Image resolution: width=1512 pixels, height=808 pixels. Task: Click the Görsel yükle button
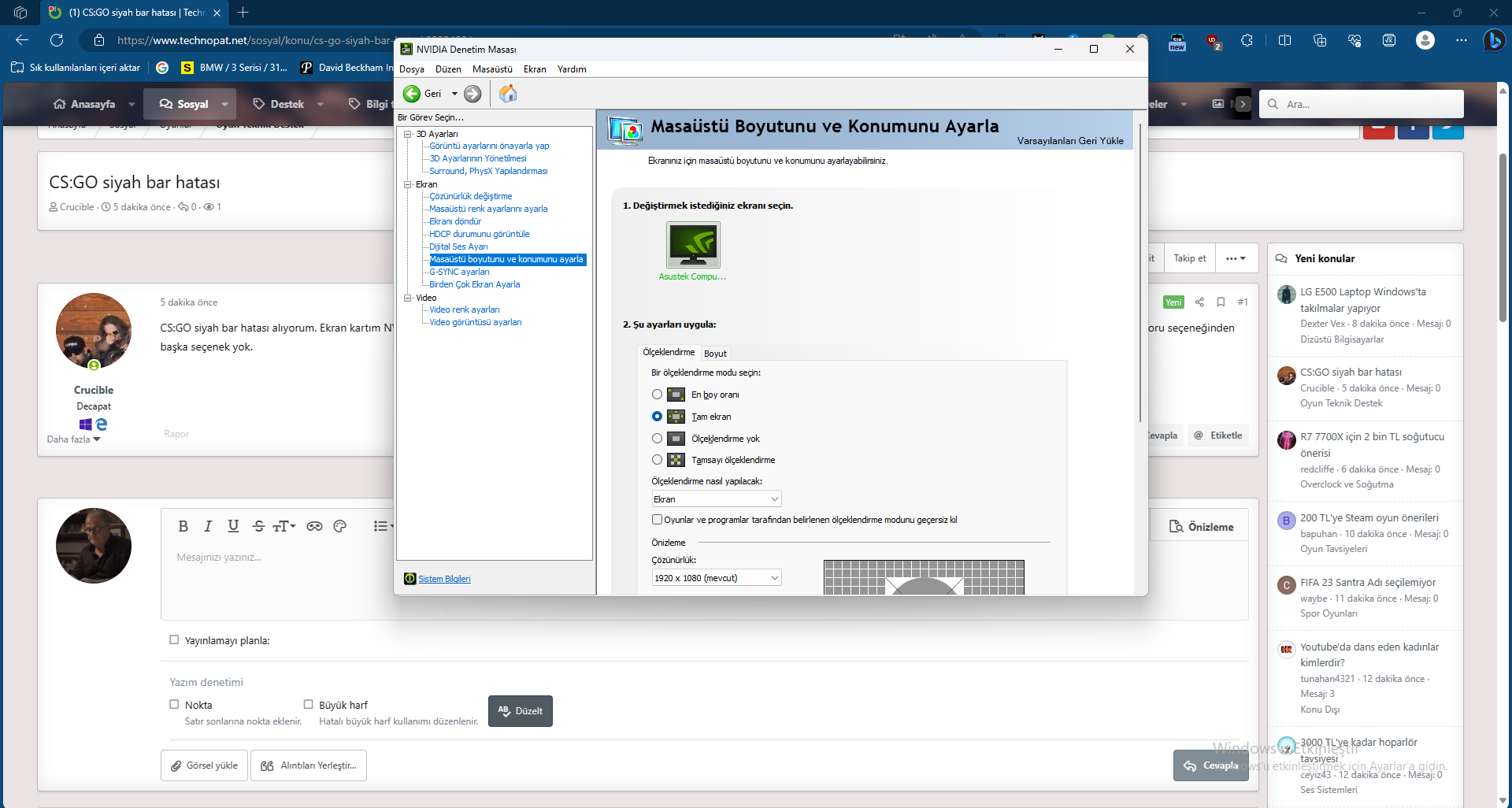pyautogui.click(x=205, y=765)
